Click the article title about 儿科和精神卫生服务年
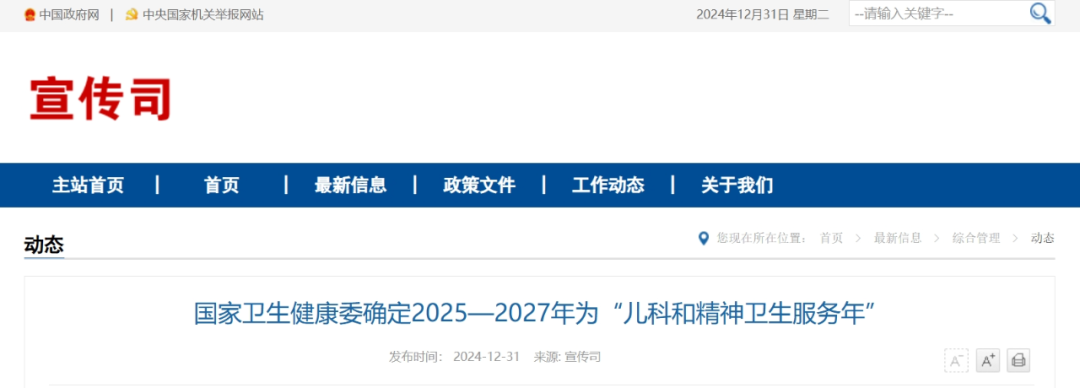This screenshot has width=1080, height=388. 534,314
